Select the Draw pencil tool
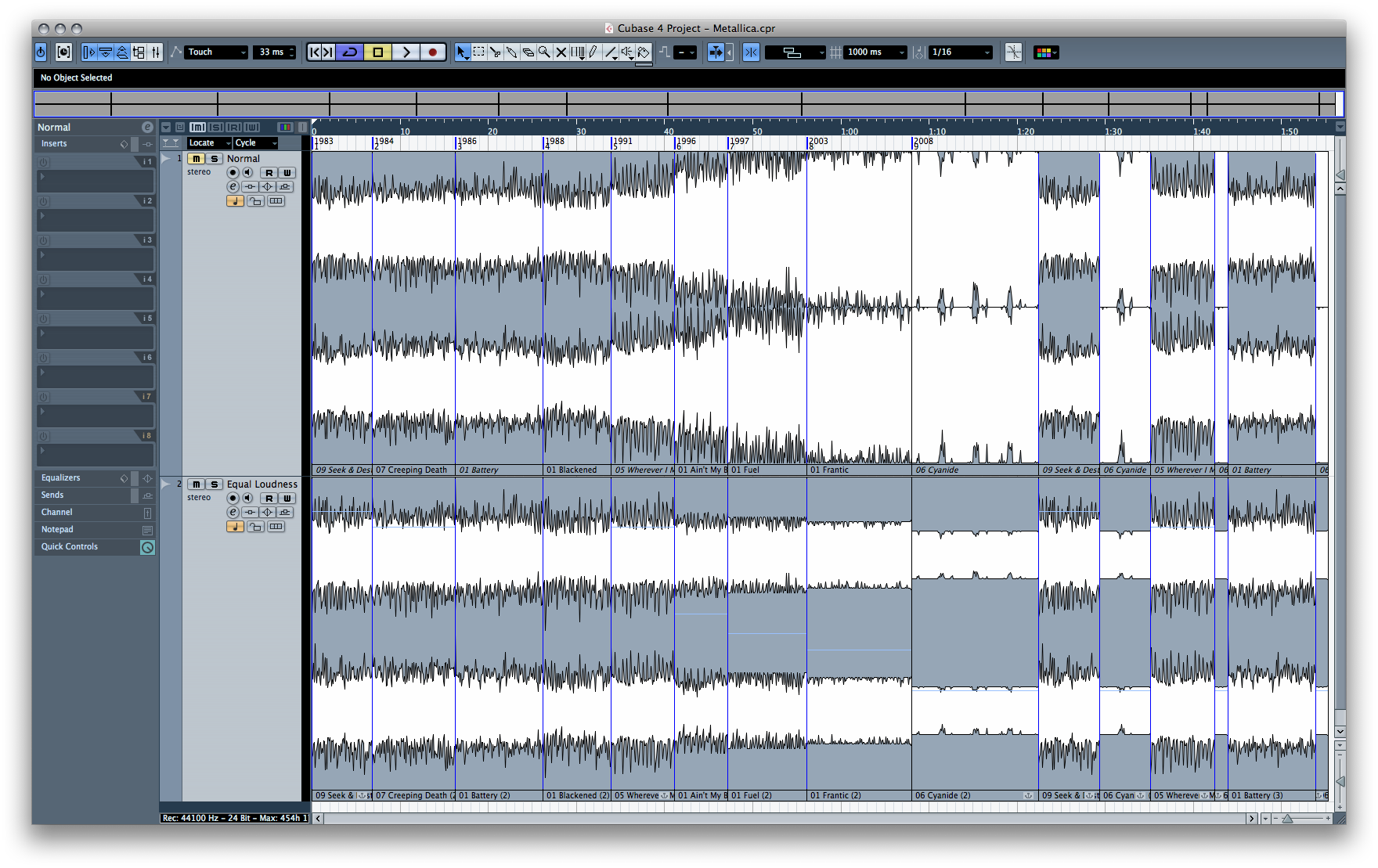This screenshot has width=1378, height=868. click(x=593, y=52)
